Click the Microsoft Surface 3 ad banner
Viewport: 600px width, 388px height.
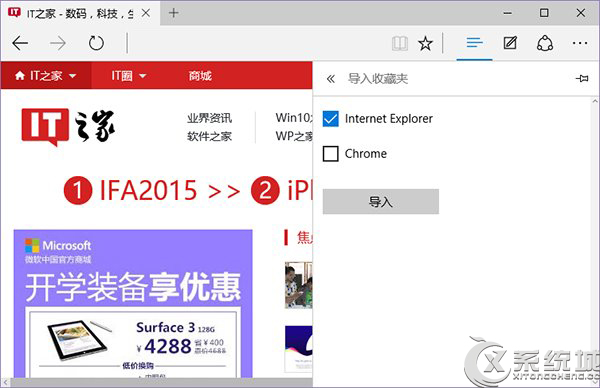(x=133, y=304)
